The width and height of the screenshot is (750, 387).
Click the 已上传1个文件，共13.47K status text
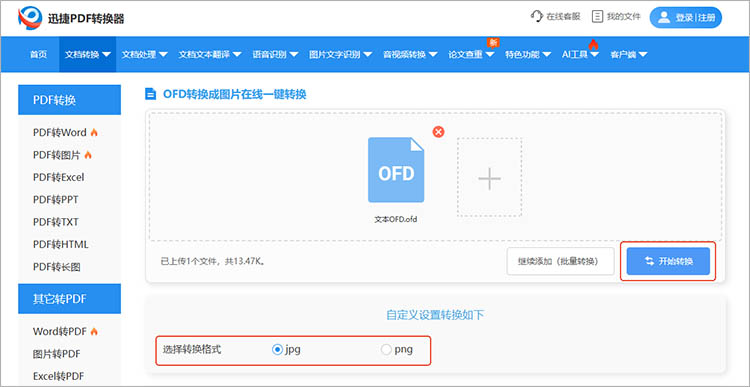[213, 262]
